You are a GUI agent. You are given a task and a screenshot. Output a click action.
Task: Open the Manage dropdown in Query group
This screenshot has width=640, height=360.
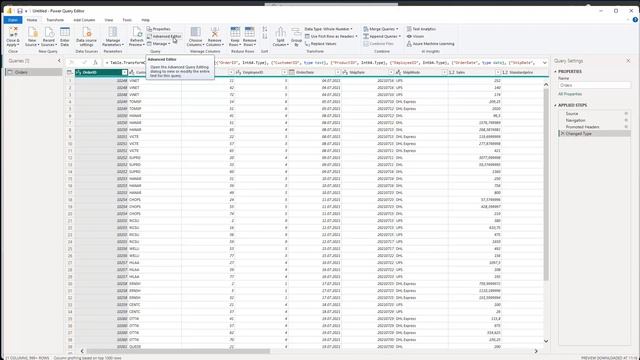click(x=159, y=44)
